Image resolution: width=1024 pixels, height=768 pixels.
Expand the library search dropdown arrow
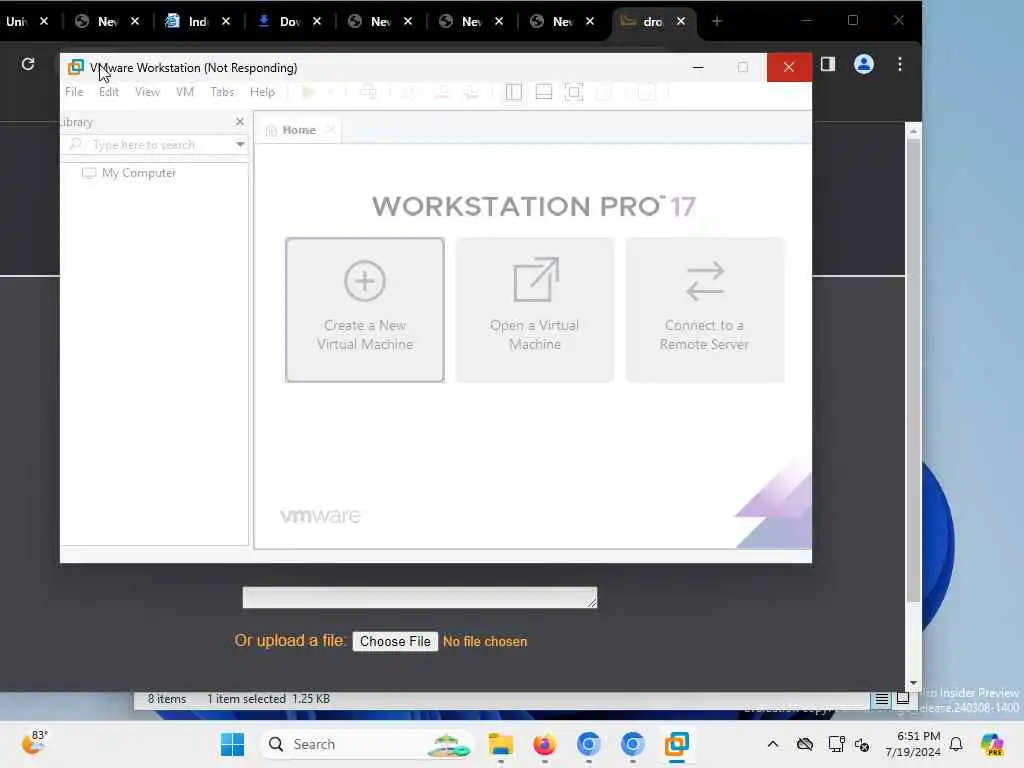240,144
